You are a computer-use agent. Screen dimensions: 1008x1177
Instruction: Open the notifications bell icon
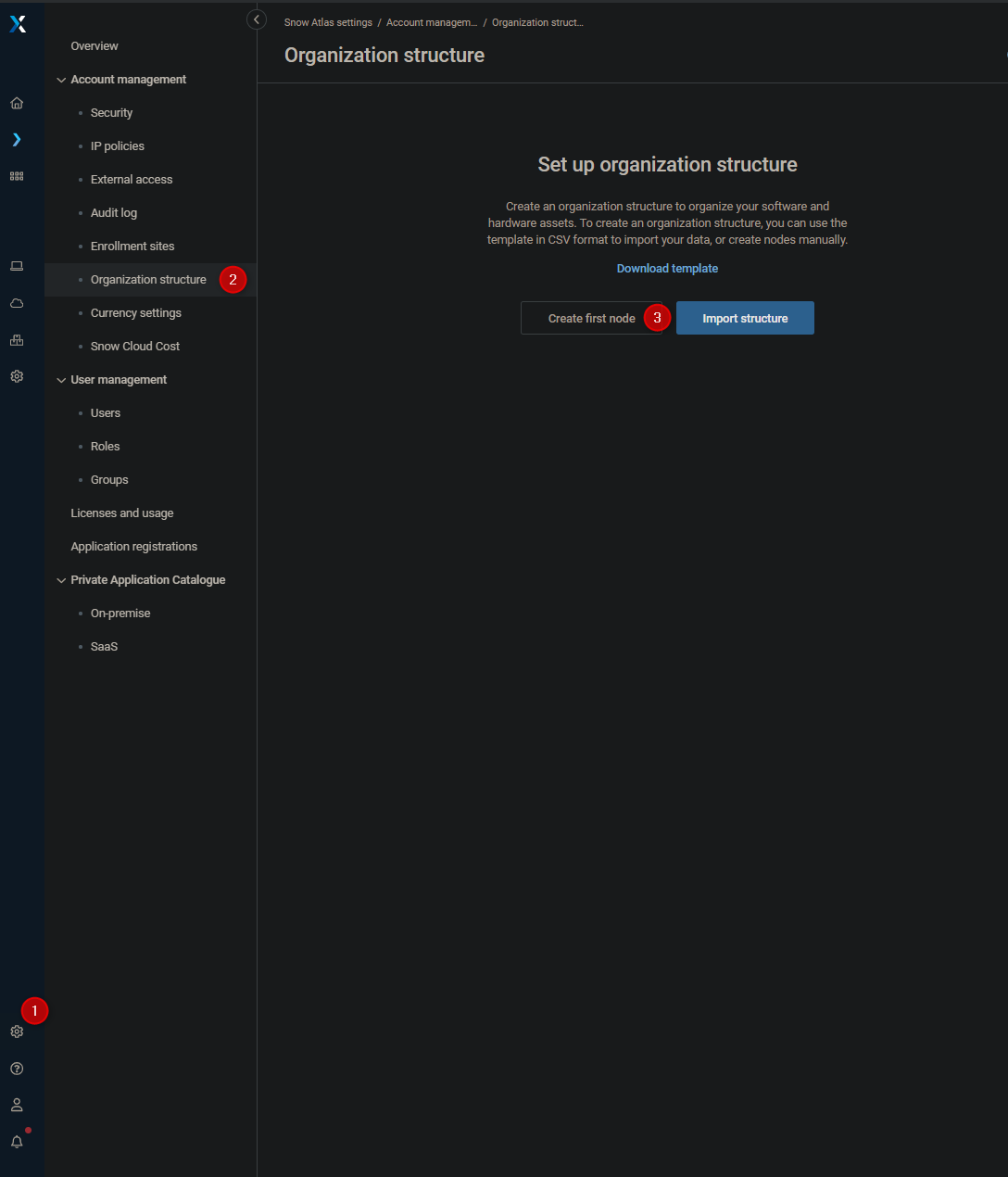(x=17, y=1142)
